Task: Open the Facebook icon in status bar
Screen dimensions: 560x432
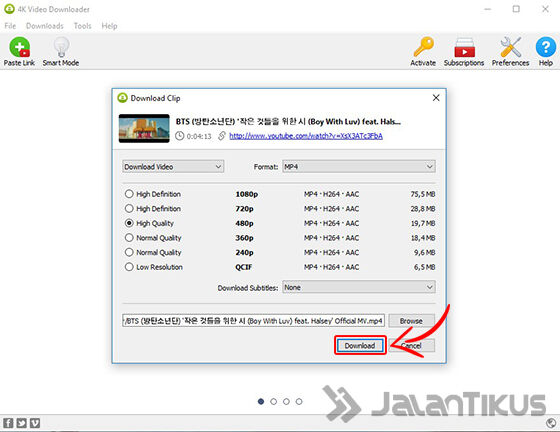Action: click(8, 423)
